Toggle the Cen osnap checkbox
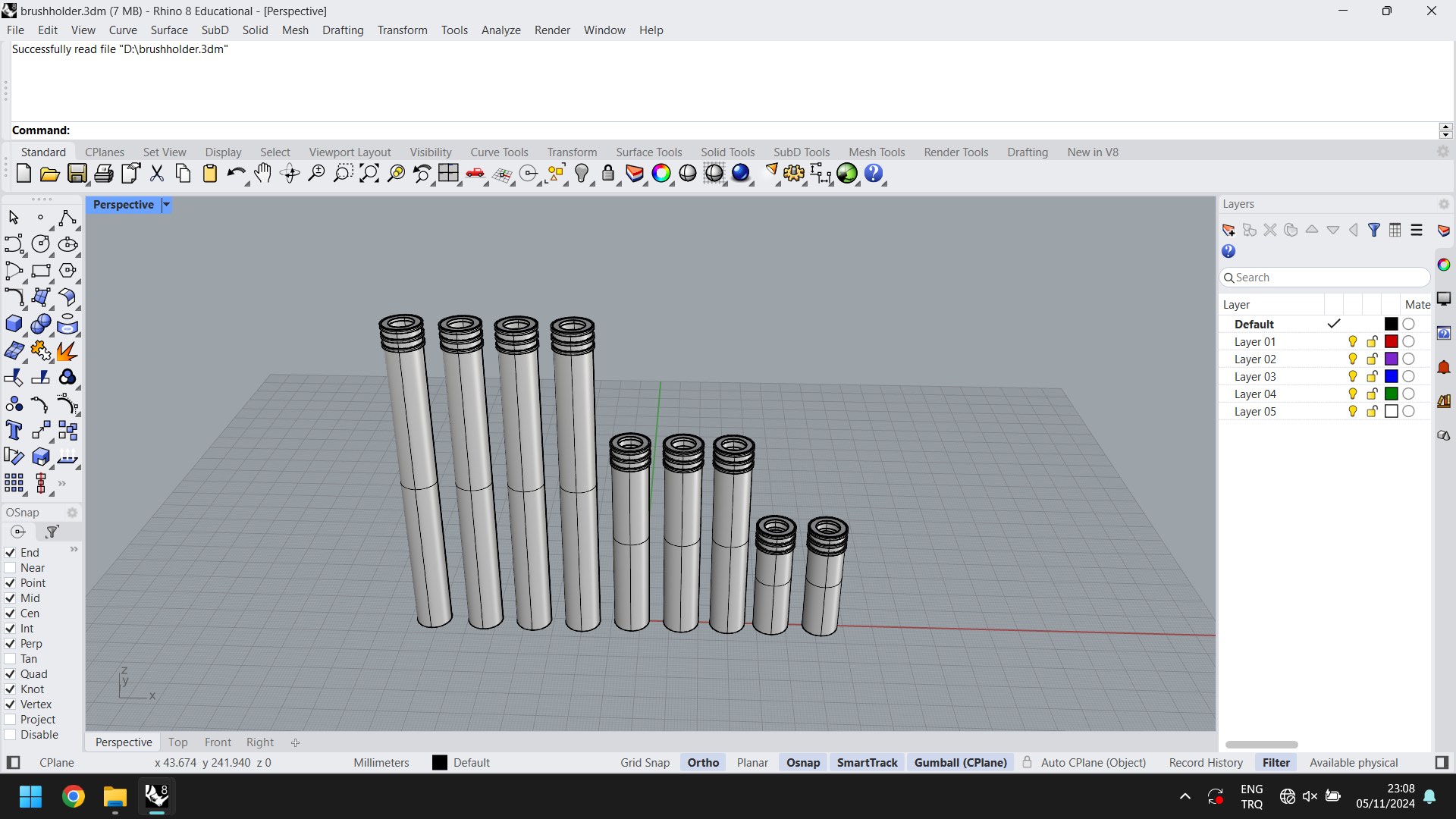 click(x=10, y=613)
